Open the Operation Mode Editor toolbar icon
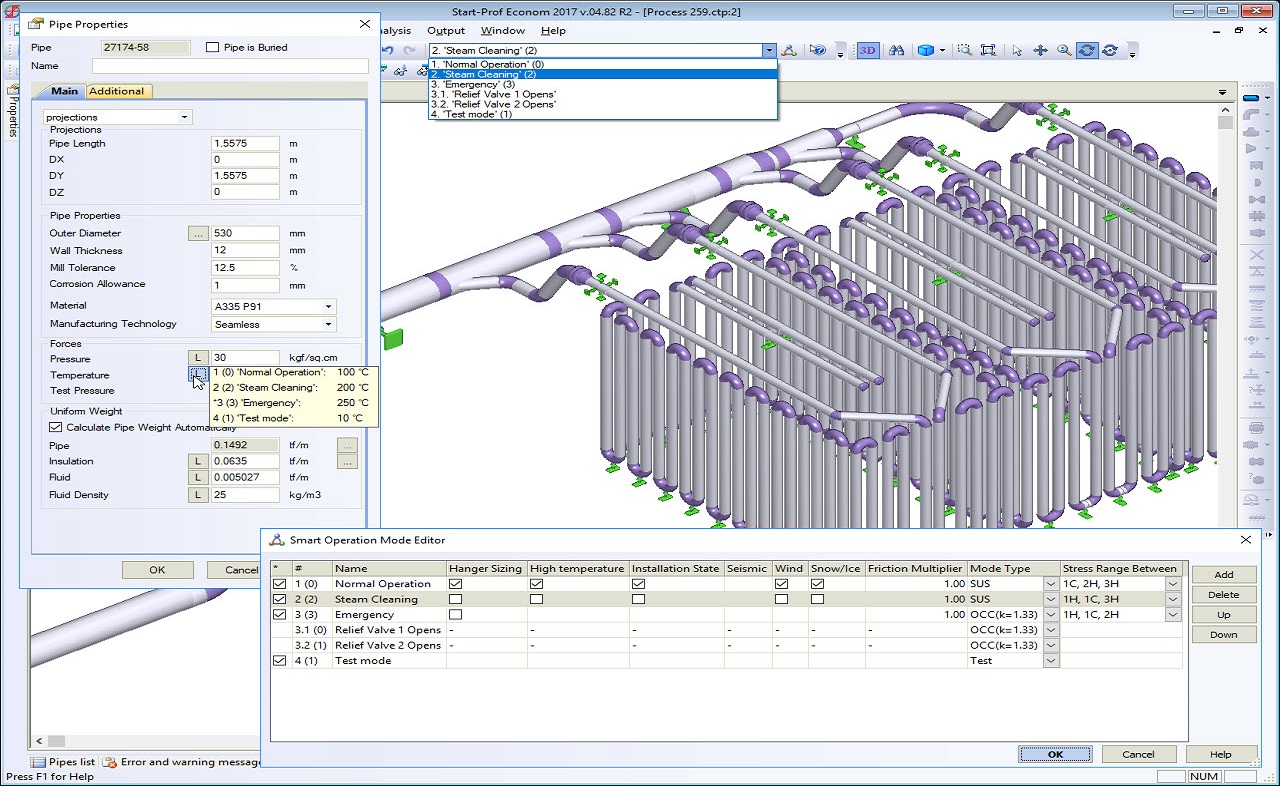Image resolution: width=1280 pixels, height=786 pixels. pyautogui.click(x=789, y=50)
